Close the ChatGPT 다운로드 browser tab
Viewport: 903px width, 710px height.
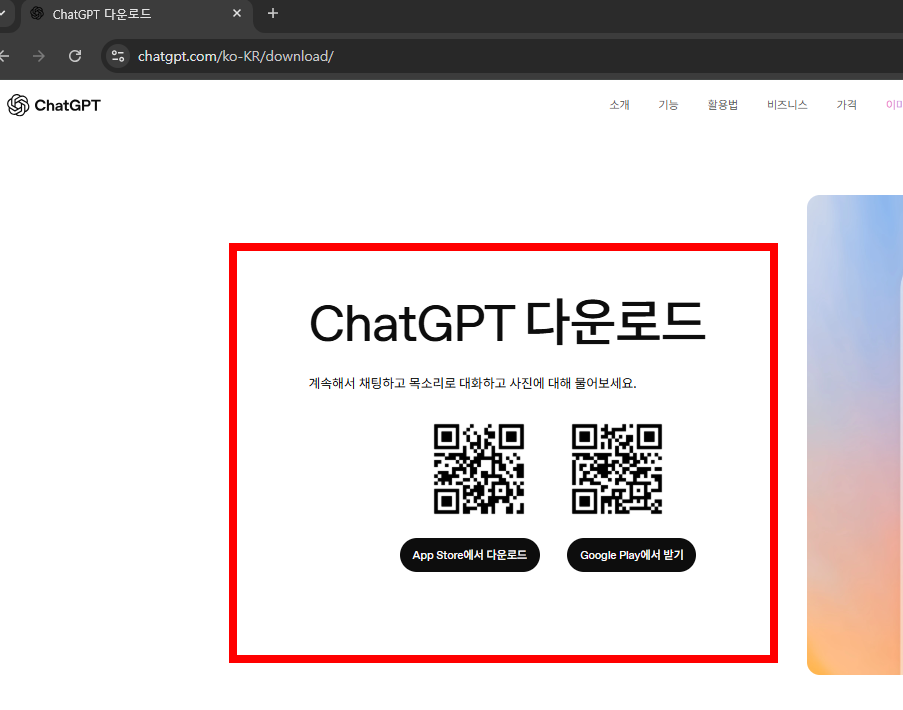[236, 14]
